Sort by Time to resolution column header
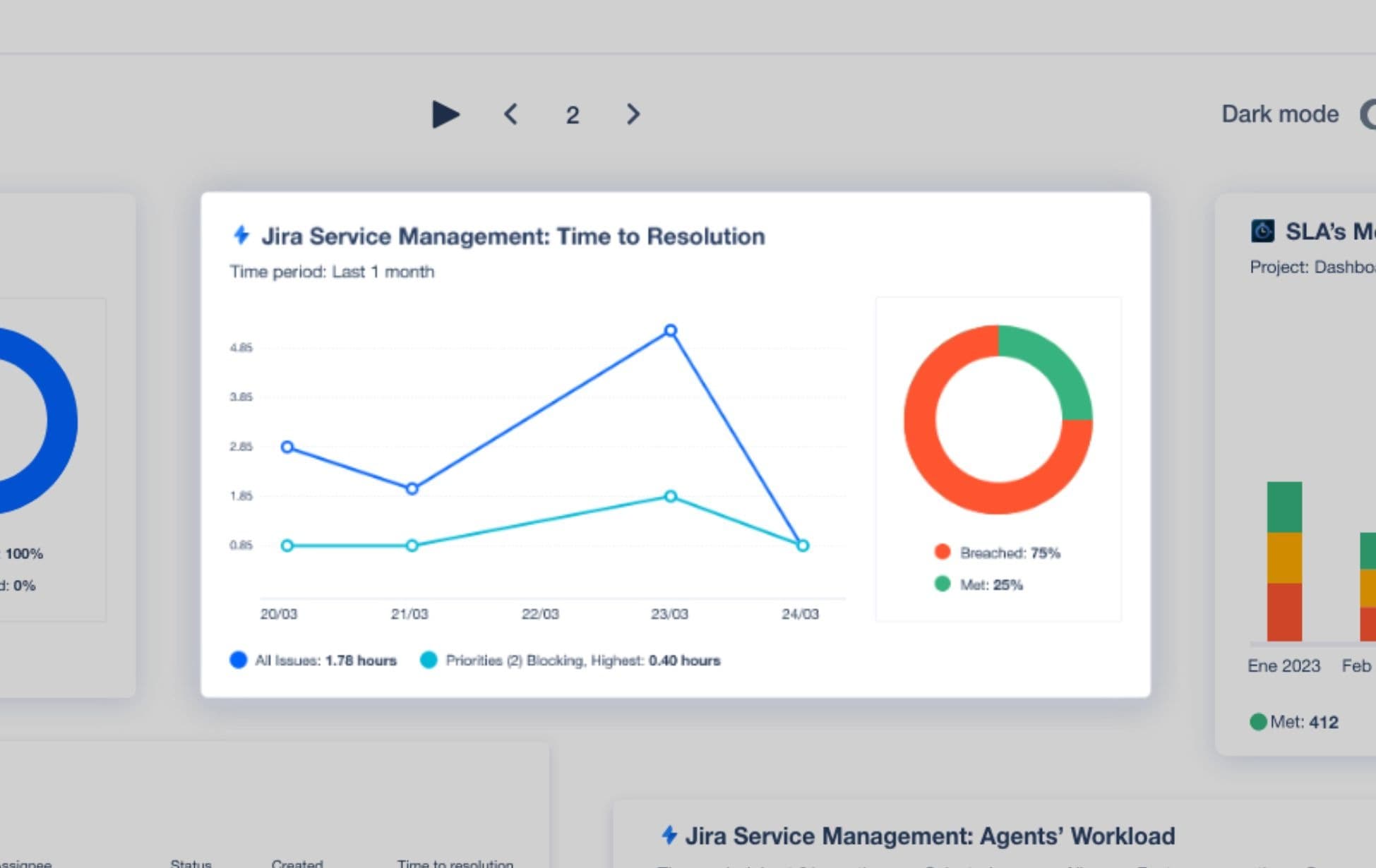The width and height of the screenshot is (1376, 868). (x=455, y=863)
